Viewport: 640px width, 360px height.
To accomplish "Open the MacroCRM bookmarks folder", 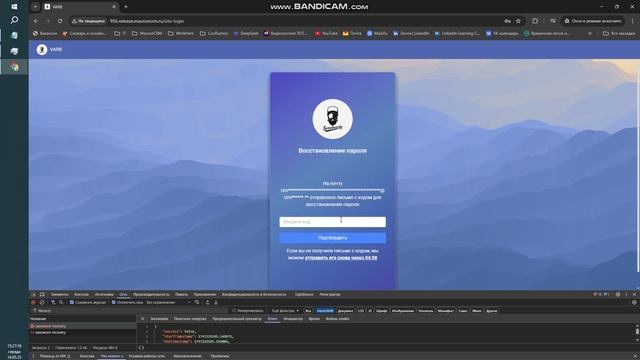I will [x=147, y=33].
